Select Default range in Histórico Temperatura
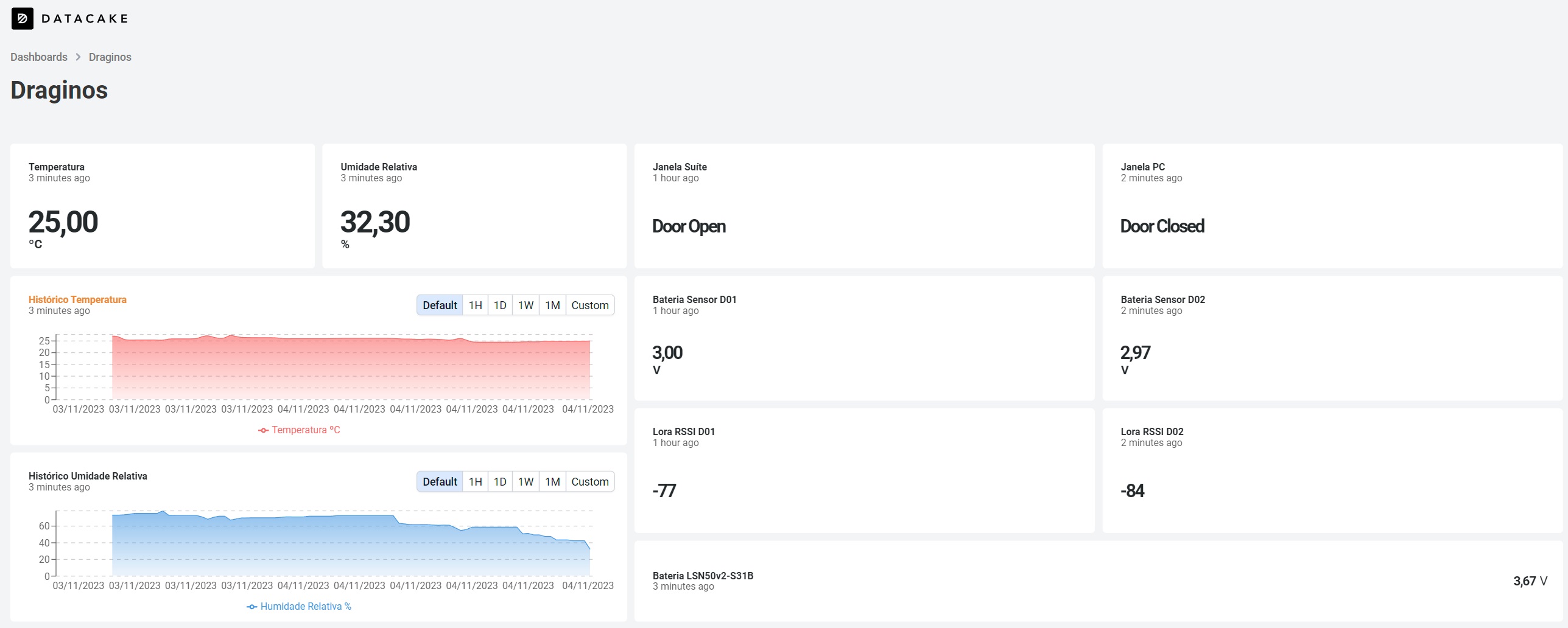The height and width of the screenshot is (628, 1568). click(x=440, y=305)
